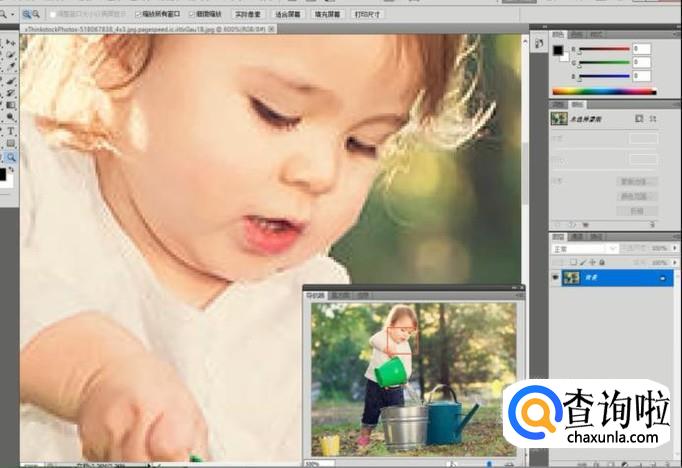Click the zoom-out magnifier in options bar
The width and height of the screenshot is (682, 468).
tap(36, 15)
